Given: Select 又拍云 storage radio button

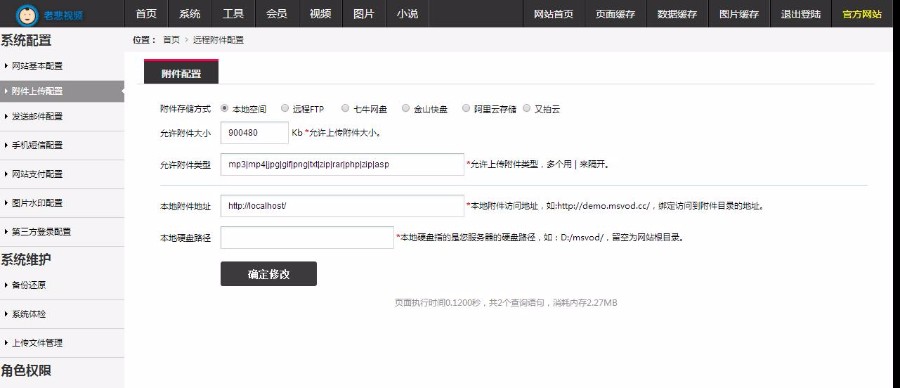Looking at the screenshot, I should (526, 108).
